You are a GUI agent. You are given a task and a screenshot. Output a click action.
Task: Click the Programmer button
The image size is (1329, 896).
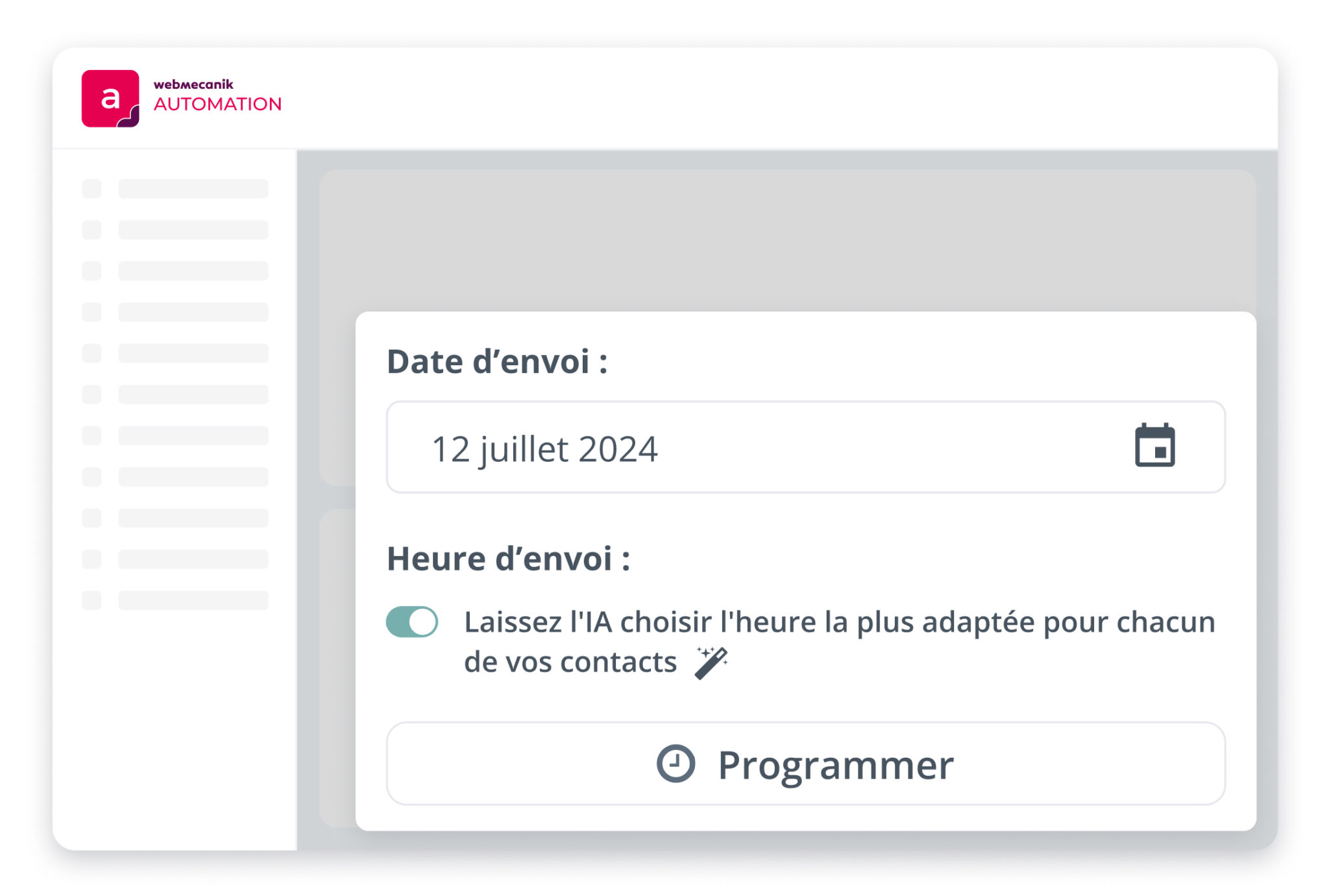pyautogui.click(x=805, y=764)
